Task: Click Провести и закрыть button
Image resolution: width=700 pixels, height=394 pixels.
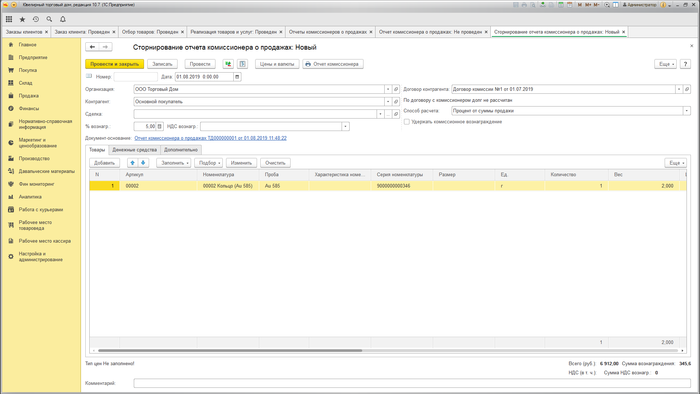Action: (x=114, y=64)
